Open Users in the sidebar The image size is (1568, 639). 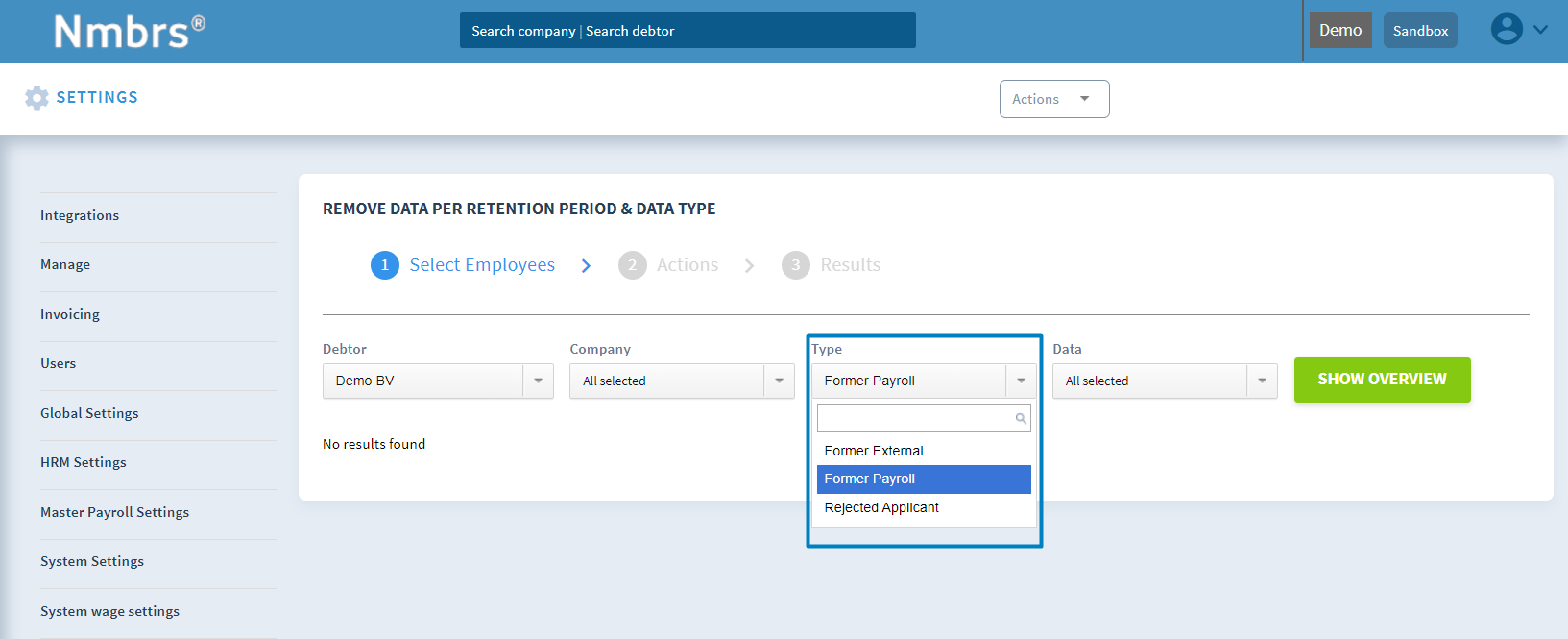pos(58,363)
